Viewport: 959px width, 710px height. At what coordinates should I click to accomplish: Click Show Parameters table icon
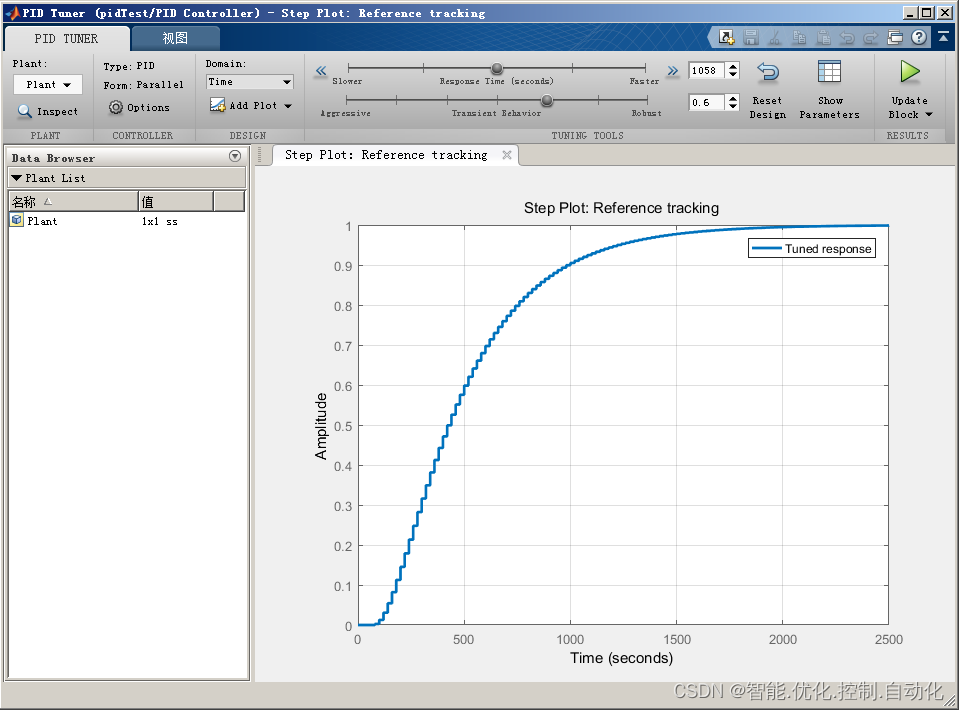829,72
